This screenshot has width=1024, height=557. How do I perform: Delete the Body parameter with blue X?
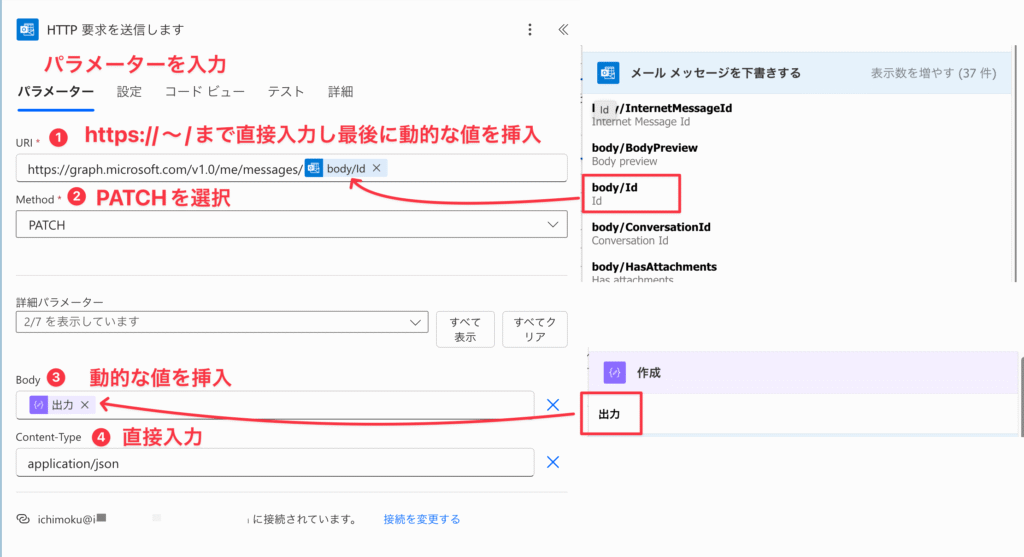[552, 405]
